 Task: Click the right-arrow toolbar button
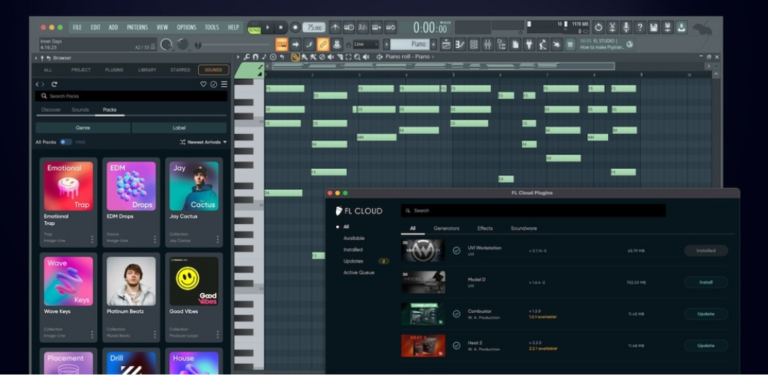(295, 45)
